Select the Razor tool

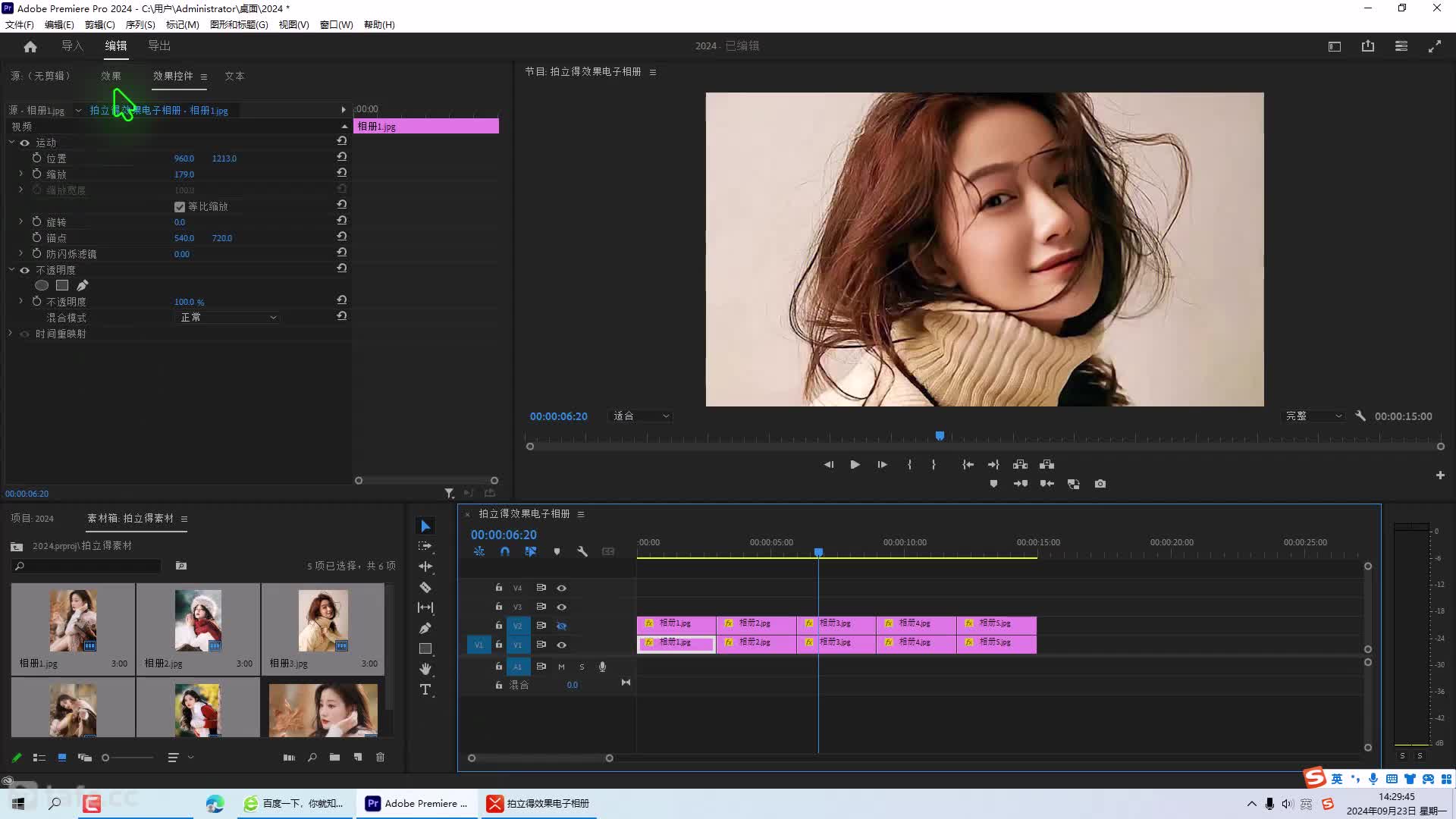[x=425, y=587]
